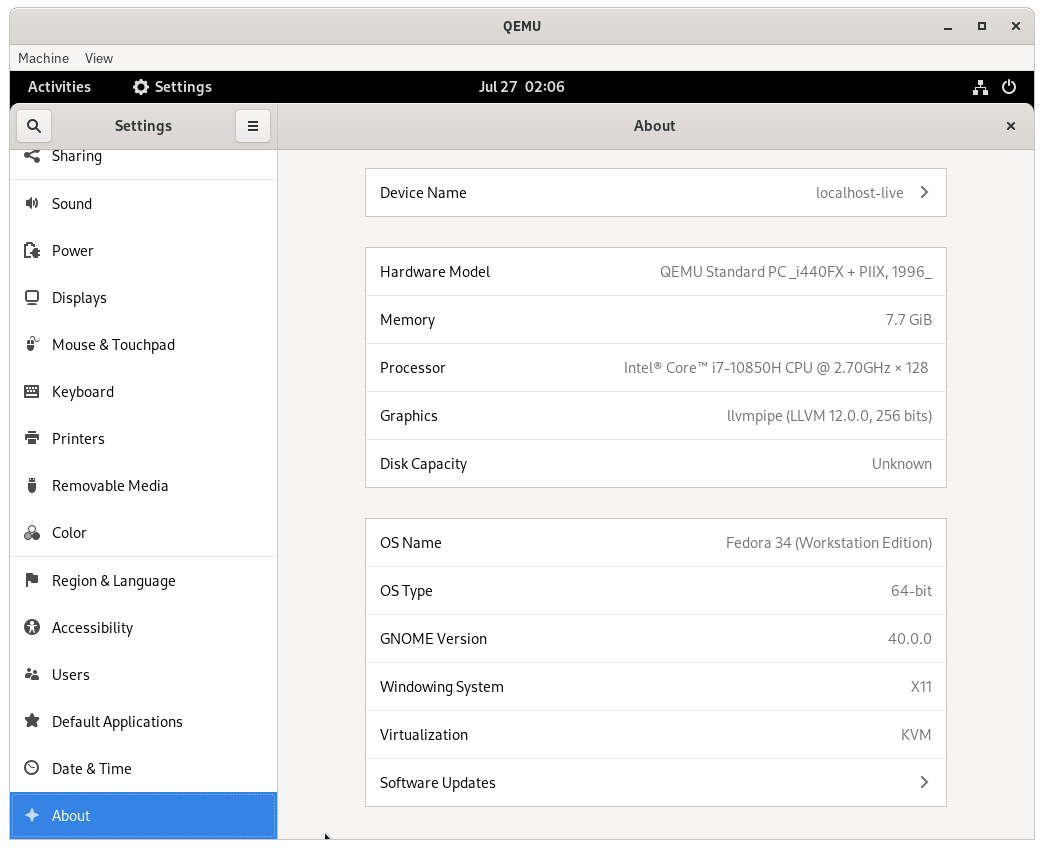Go to Printers settings
Screen dimensions: 1044x849
coord(144,439)
